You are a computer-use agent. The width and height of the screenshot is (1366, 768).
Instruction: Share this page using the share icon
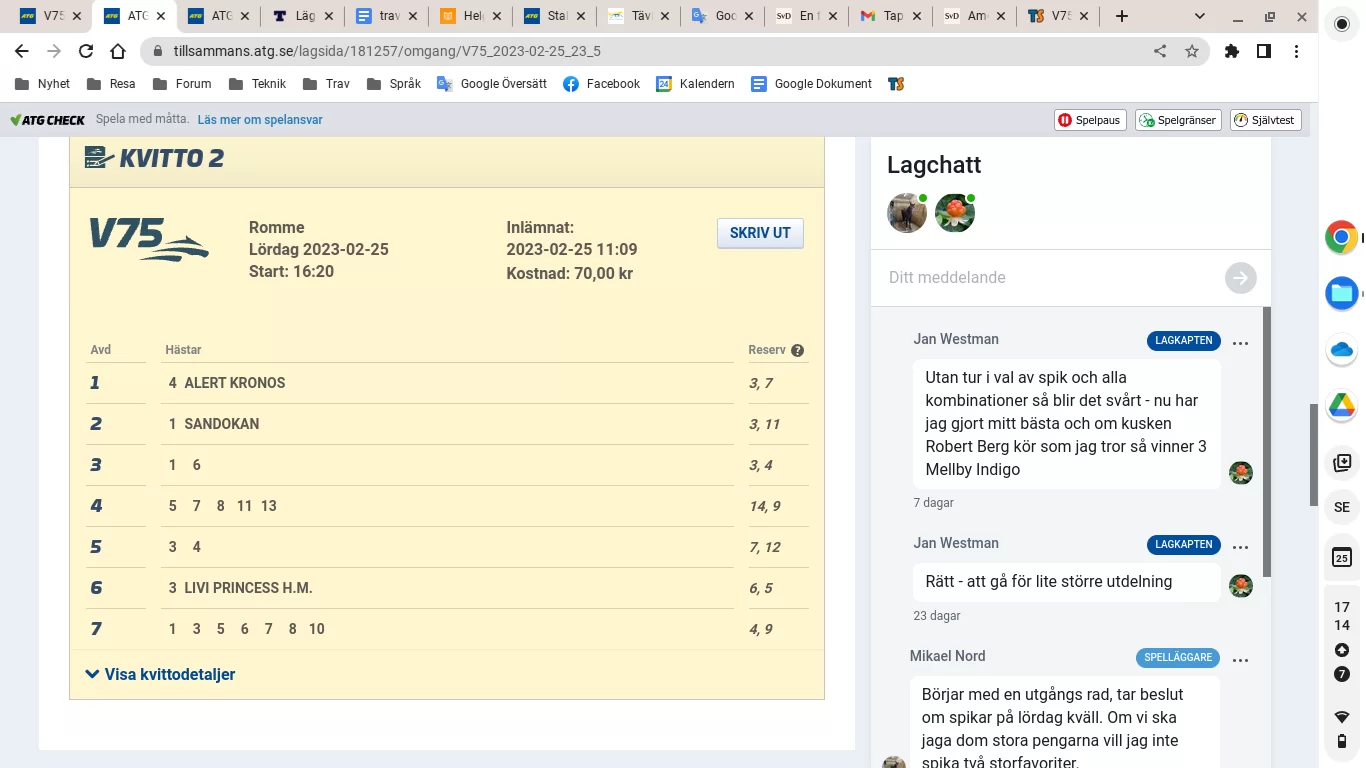tap(1160, 51)
